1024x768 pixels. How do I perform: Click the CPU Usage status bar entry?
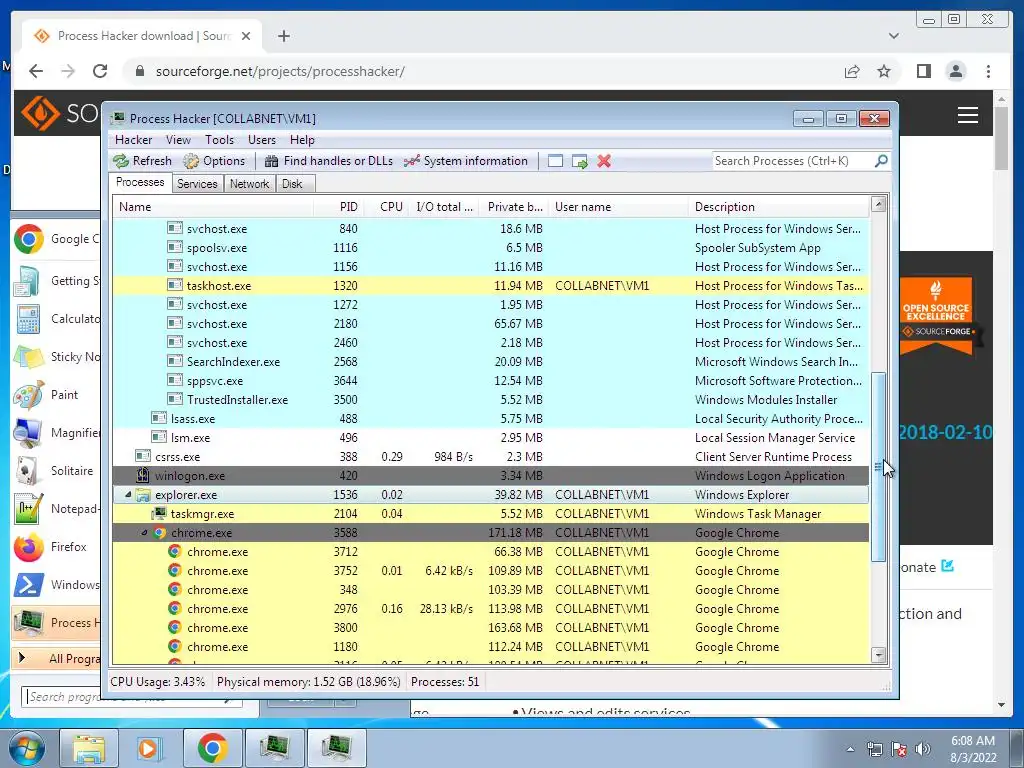tap(157, 682)
